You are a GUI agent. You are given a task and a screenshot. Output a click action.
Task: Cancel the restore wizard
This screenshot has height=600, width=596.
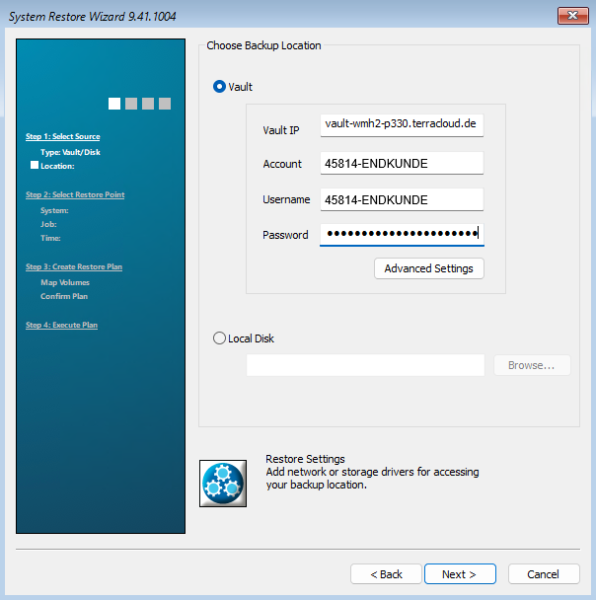point(544,574)
